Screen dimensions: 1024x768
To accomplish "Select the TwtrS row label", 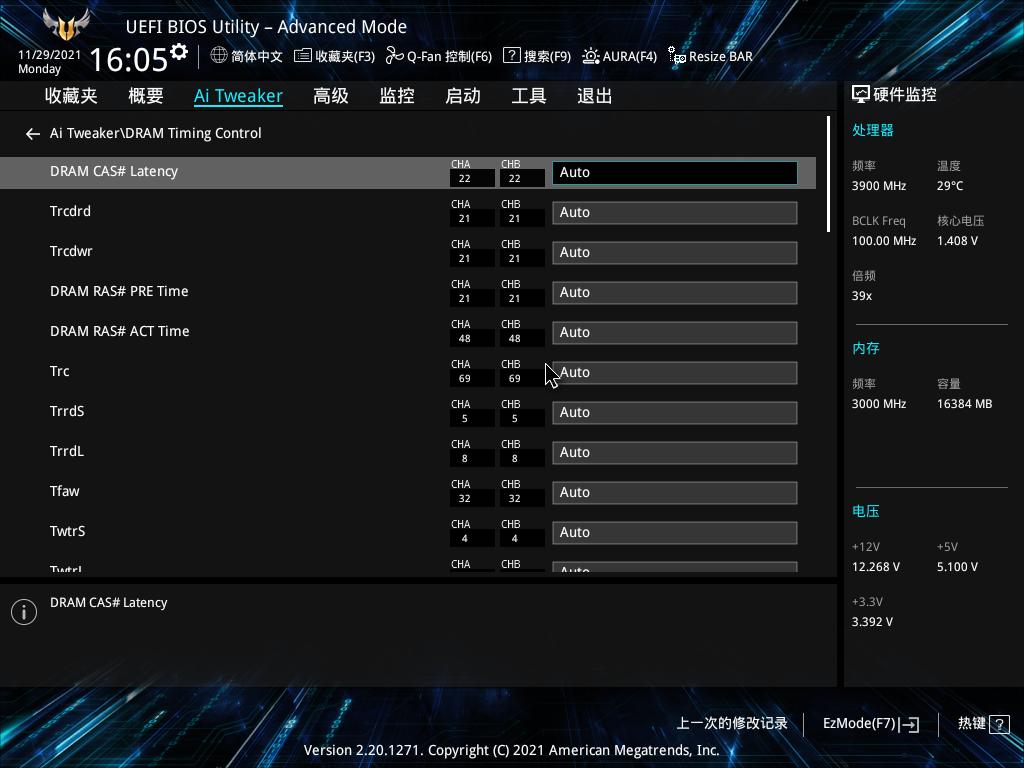I will click(x=68, y=531).
